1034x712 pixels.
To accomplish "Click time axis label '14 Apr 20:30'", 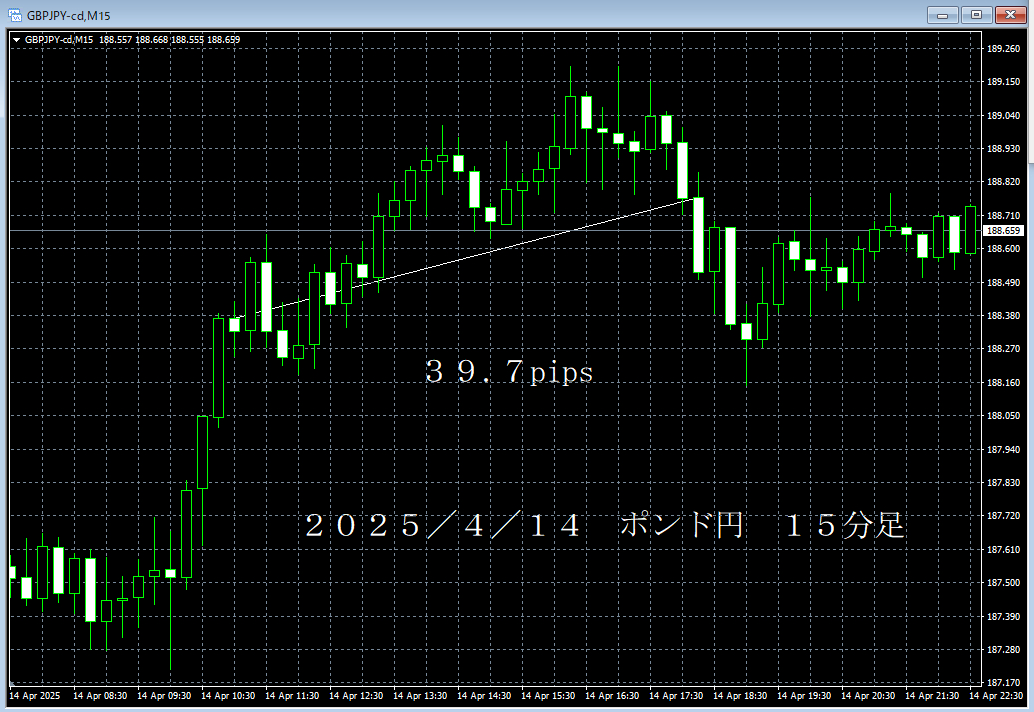I will [868, 696].
